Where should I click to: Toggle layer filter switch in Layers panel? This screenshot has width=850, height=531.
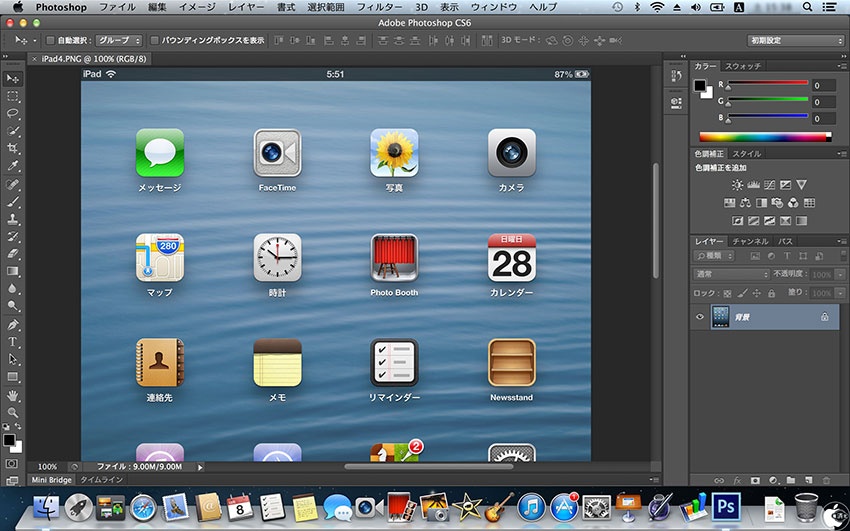(842, 255)
